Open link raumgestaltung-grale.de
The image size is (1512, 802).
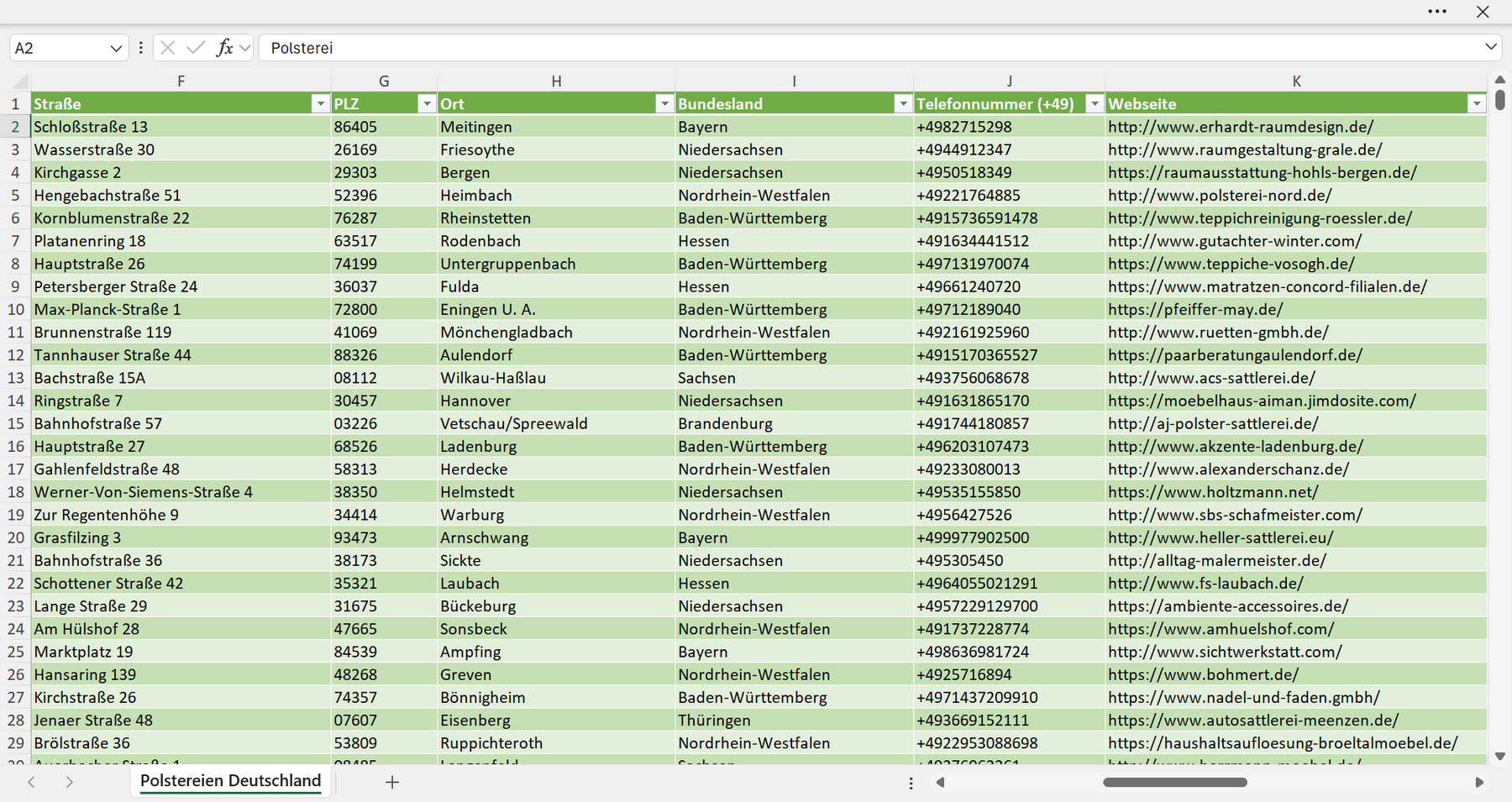pos(1245,149)
